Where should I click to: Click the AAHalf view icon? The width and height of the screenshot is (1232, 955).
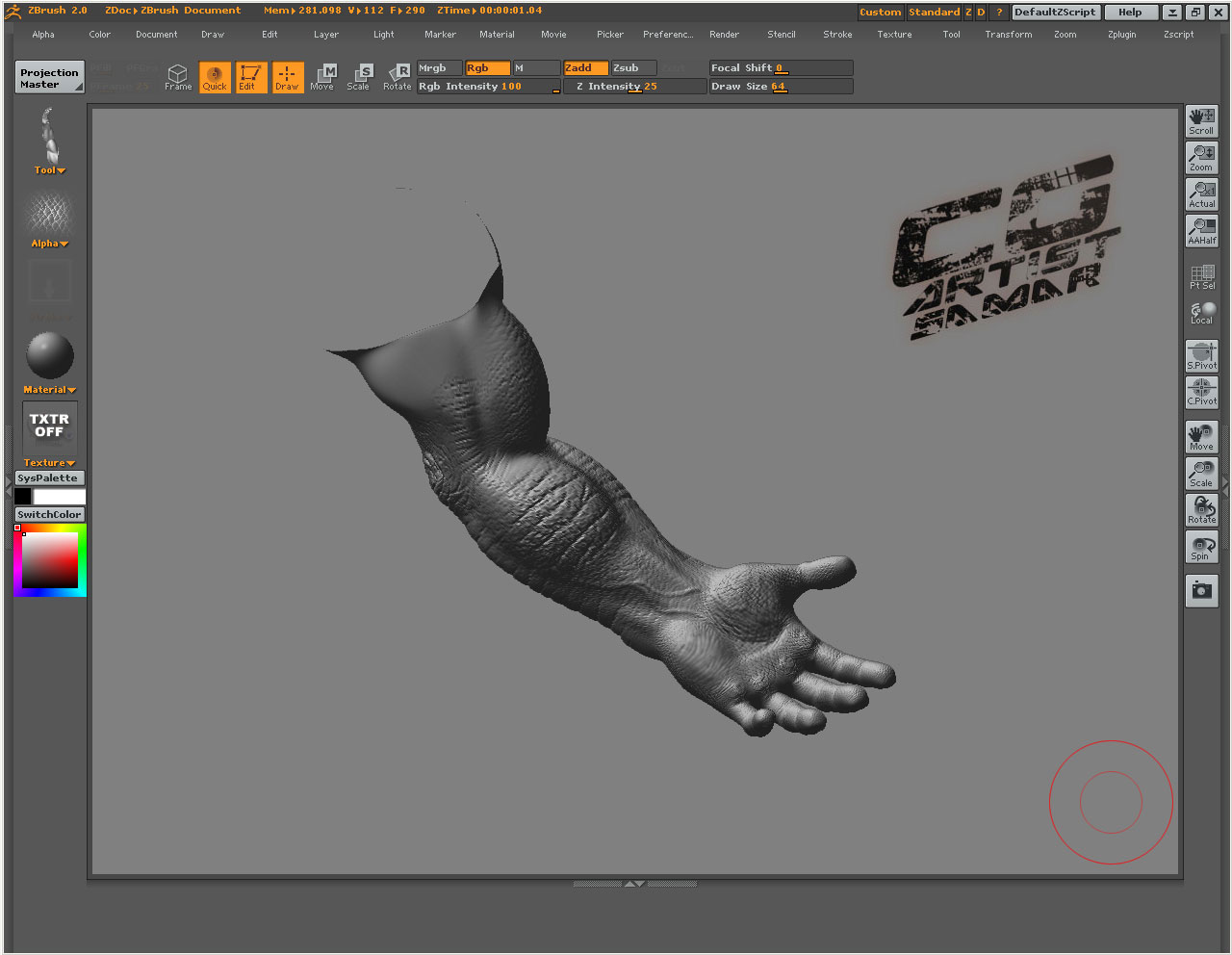click(1201, 230)
